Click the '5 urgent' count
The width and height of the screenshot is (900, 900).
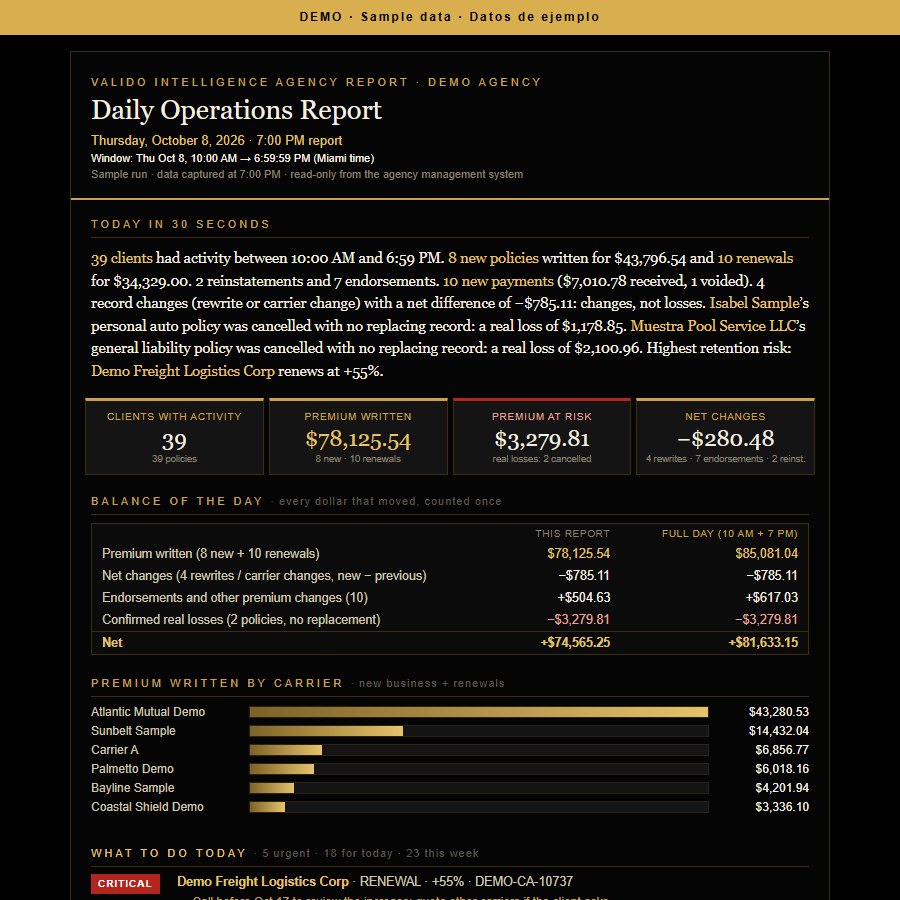[286, 854]
